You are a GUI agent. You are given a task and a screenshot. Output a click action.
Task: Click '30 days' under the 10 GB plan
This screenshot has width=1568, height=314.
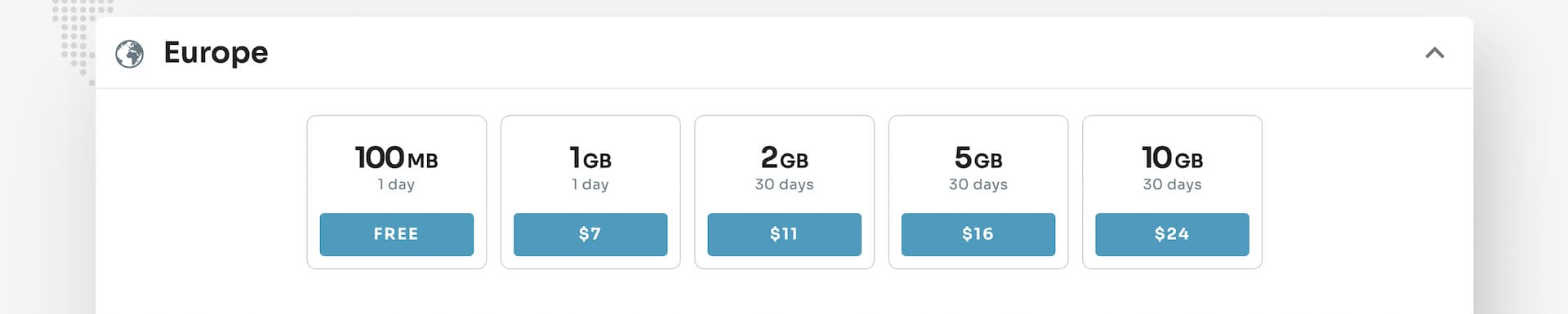pyautogui.click(x=1172, y=184)
